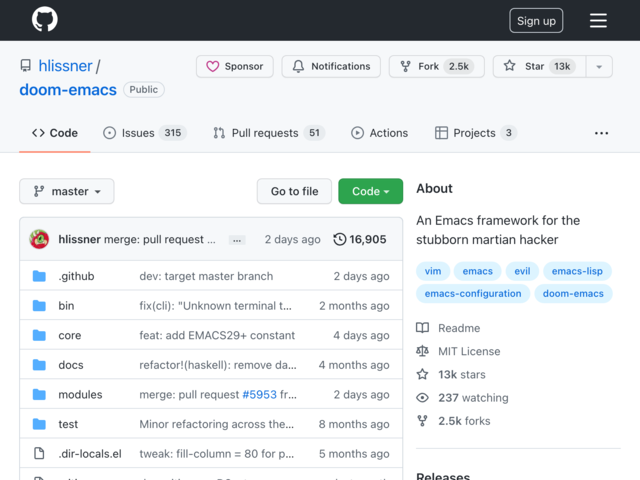This screenshot has width=640, height=480.
Task: Click the 13k Star counter badge
Action: tap(562, 66)
